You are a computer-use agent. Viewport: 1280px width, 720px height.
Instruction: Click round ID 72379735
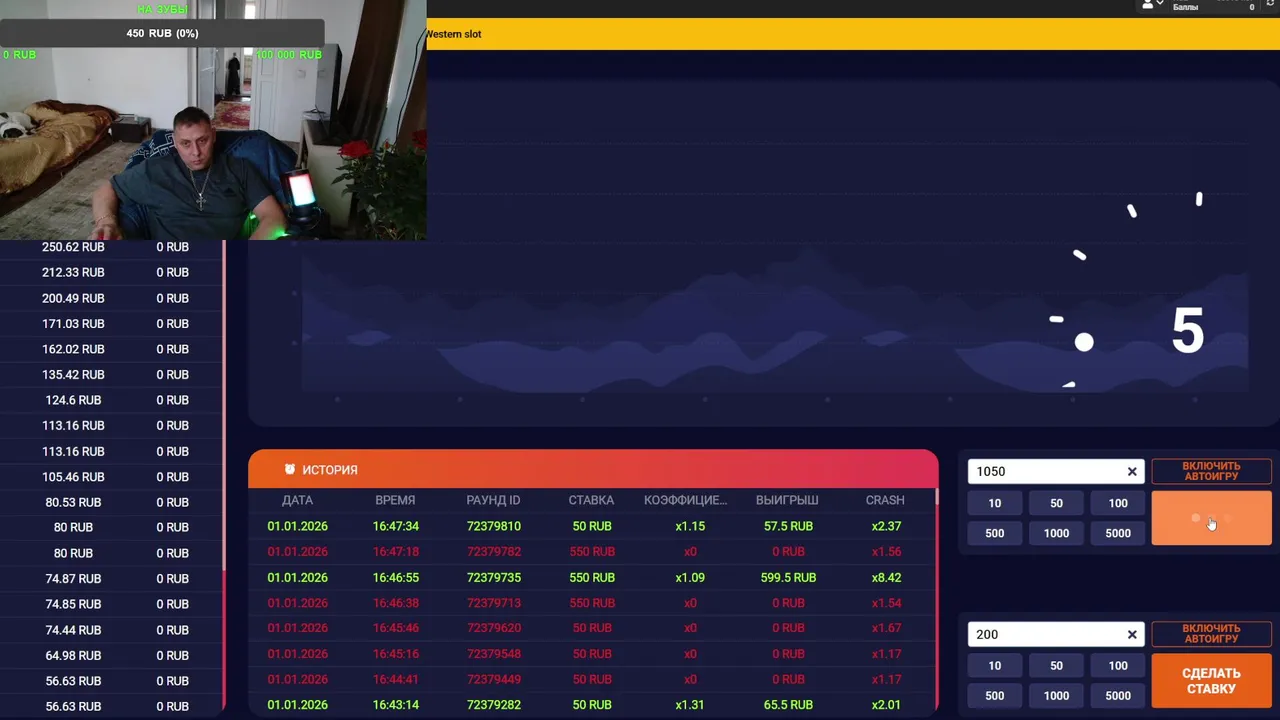(493, 578)
